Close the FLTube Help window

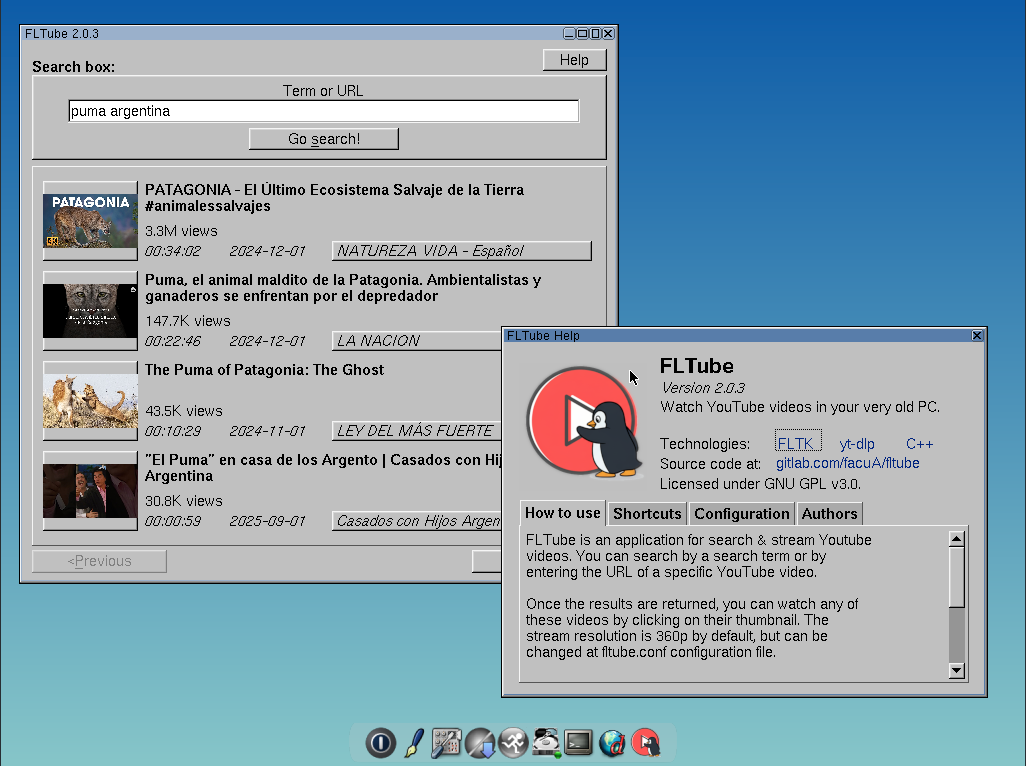tap(977, 336)
